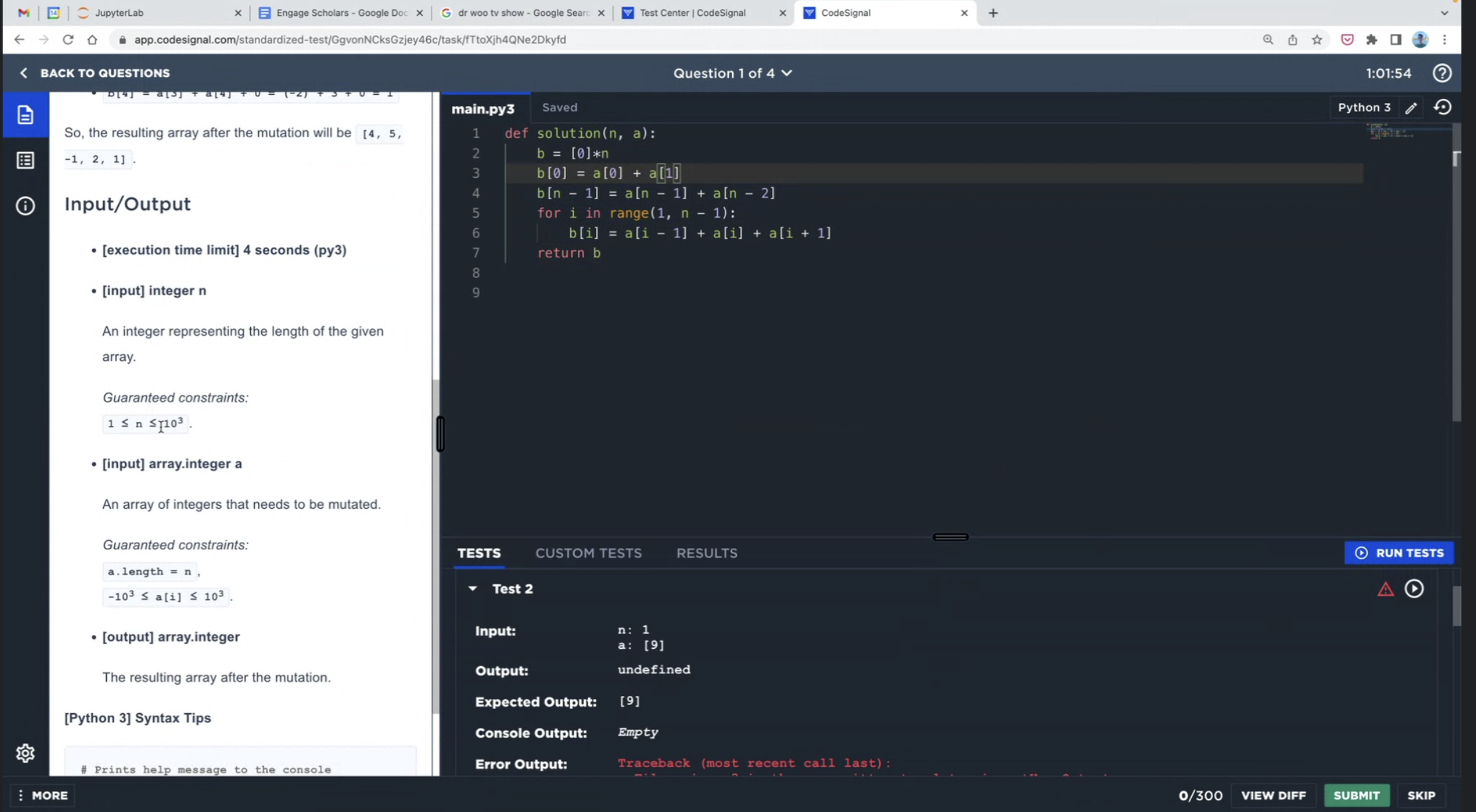Click the Saved status label
The width and height of the screenshot is (1476, 812).
[559, 107]
